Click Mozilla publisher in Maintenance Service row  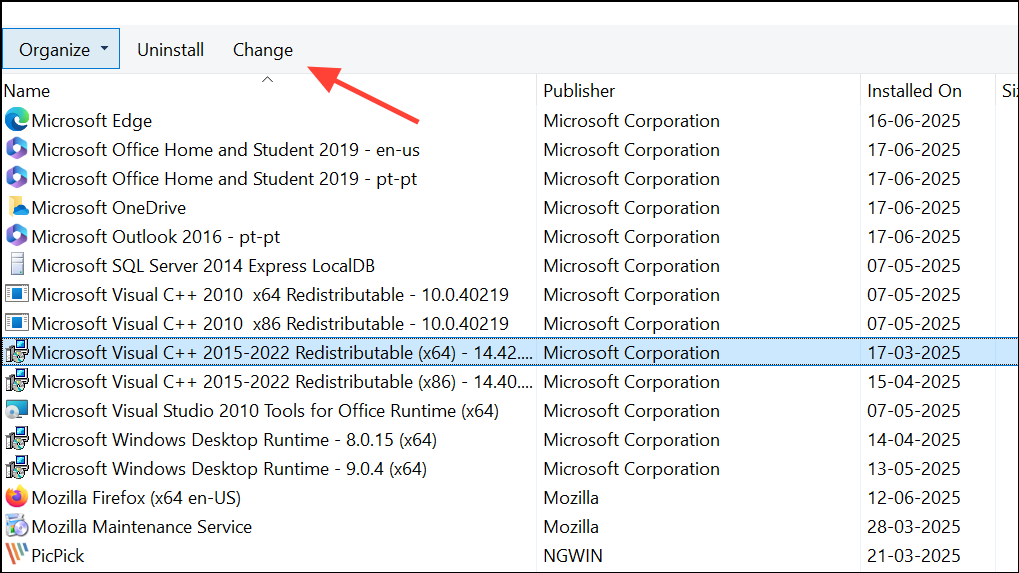pyautogui.click(x=571, y=527)
